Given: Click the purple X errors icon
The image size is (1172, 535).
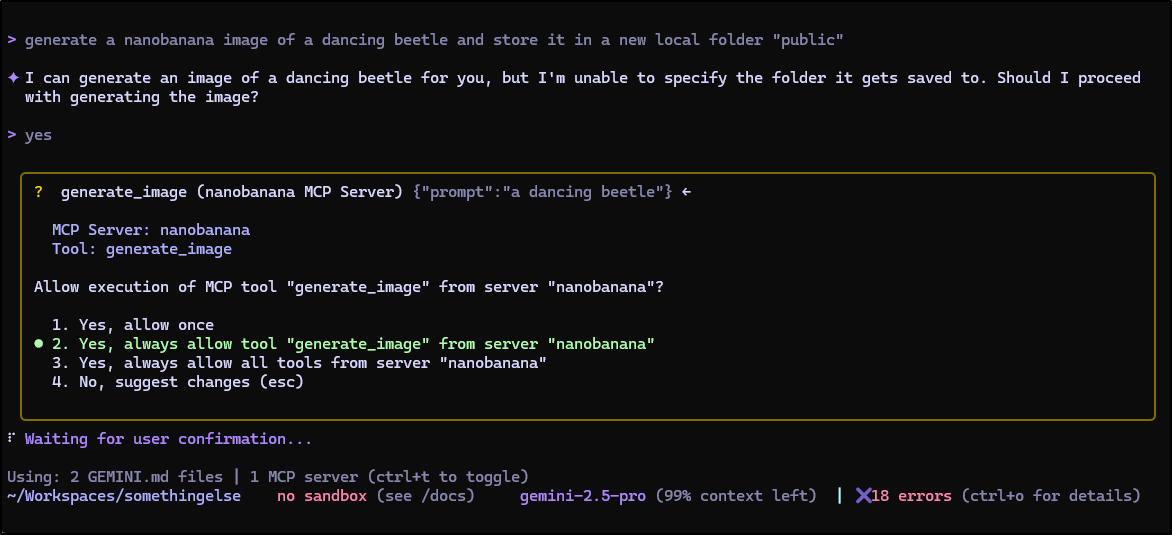Looking at the screenshot, I should pos(864,496).
